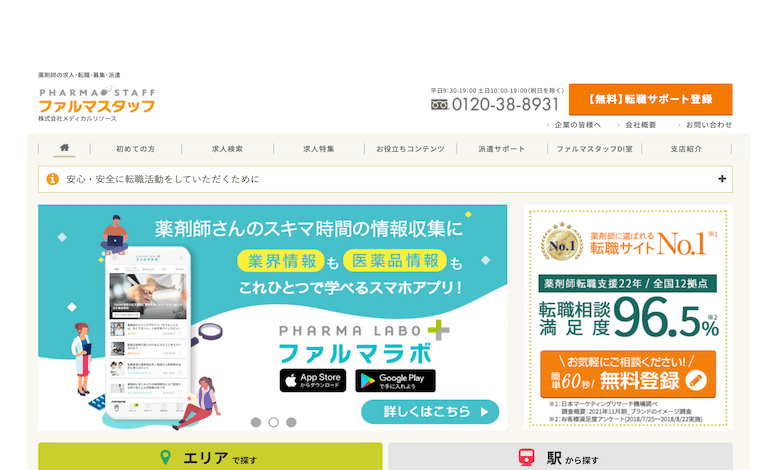
Task: Click the free-dial phone icon
Action: pos(440,104)
